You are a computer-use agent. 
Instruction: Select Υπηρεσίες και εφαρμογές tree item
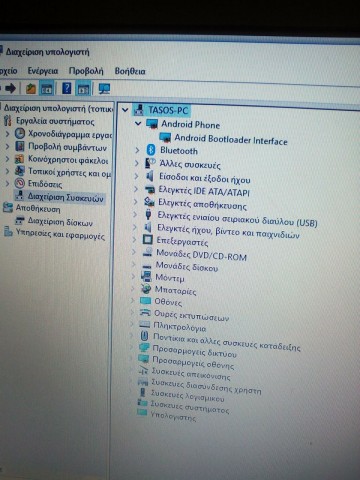(60, 234)
